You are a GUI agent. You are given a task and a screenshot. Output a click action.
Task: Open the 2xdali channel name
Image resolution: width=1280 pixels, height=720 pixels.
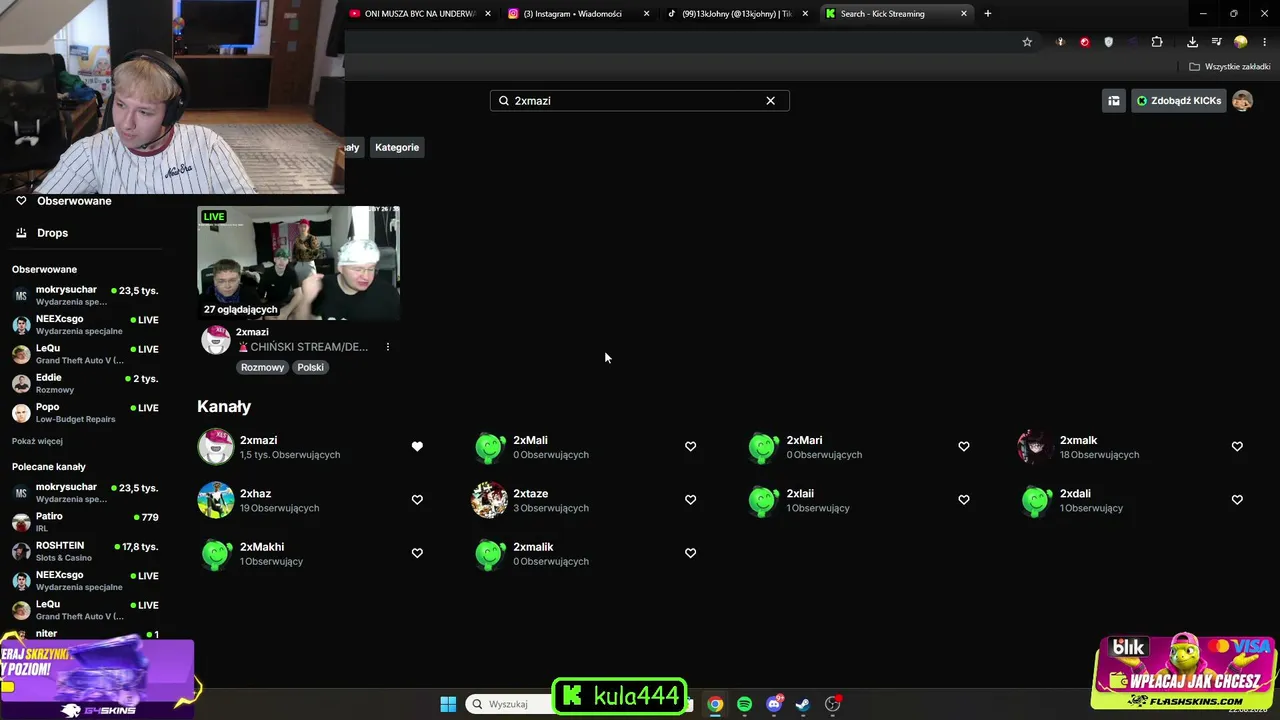[x=1075, y=494]
